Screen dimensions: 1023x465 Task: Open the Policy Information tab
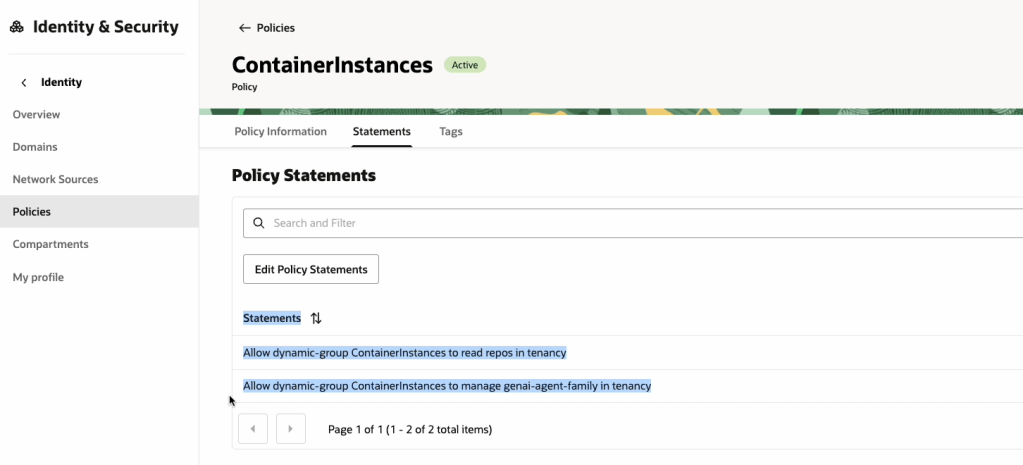[280, 131]
